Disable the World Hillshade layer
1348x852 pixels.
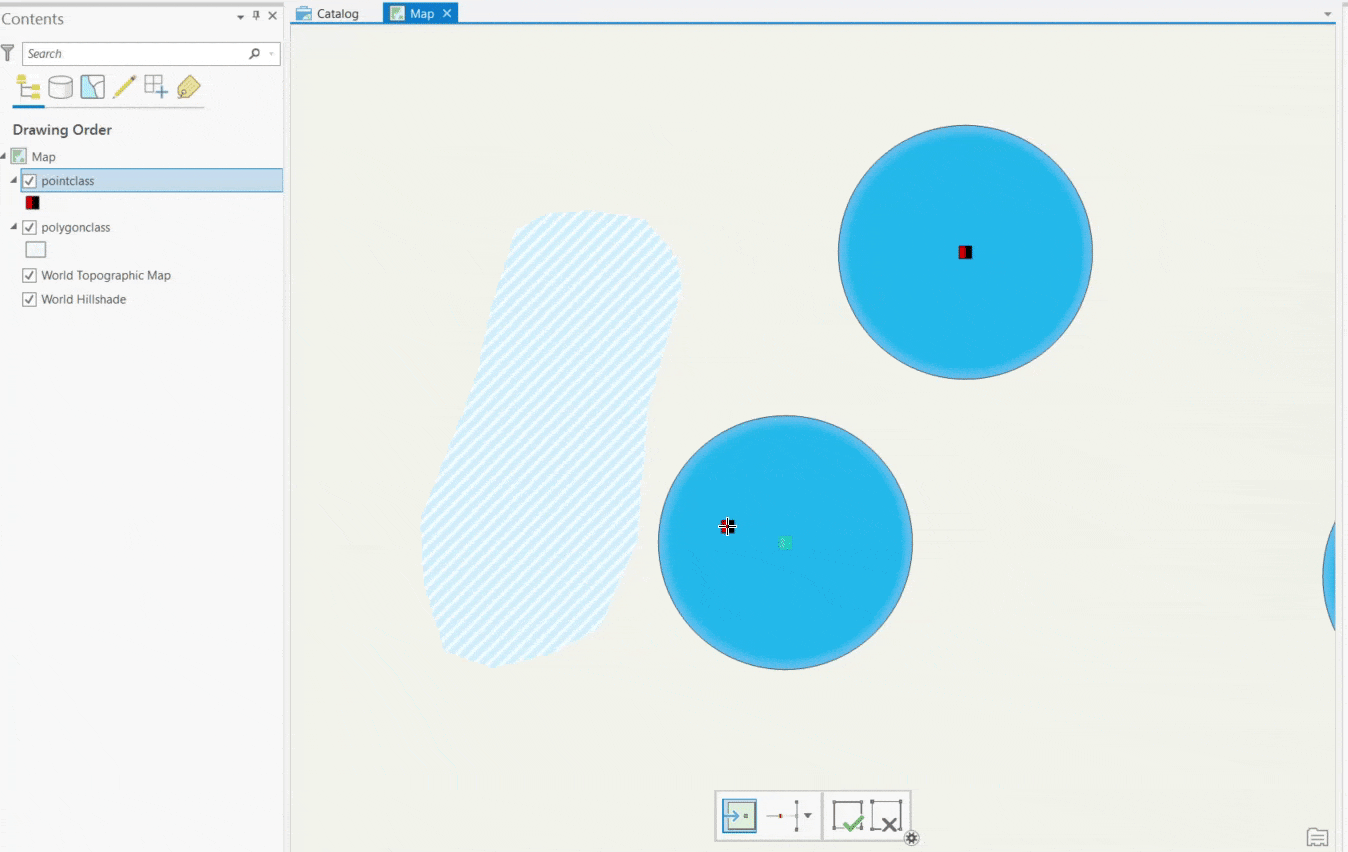tap(29, 299)
